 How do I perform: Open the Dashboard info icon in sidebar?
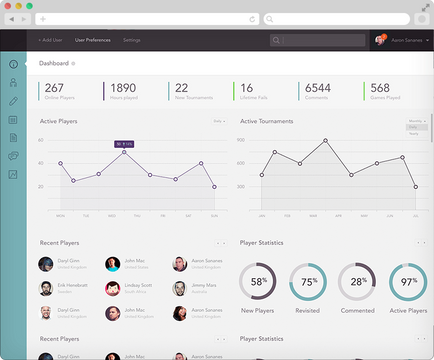13,64
